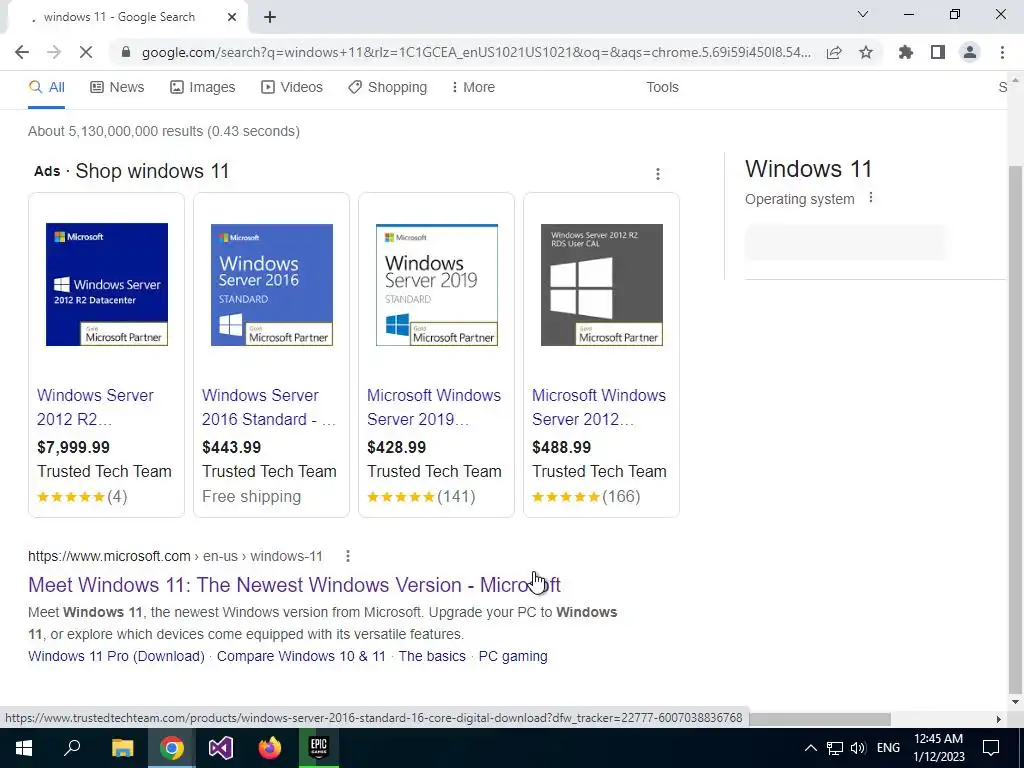
Task: Click the $7,999.99 price
Action: click(x=73, y=447)
